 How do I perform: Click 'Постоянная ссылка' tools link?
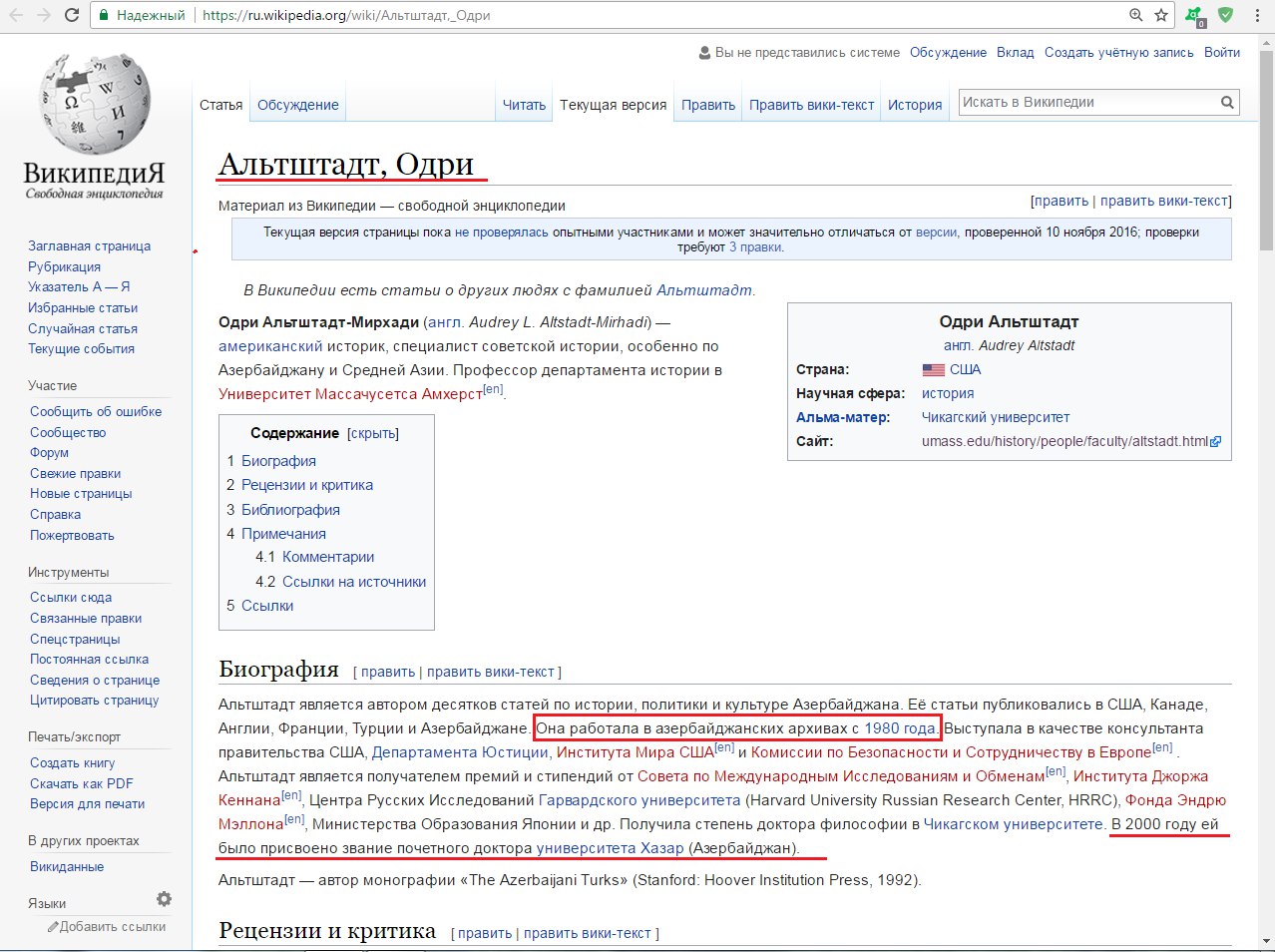tap(89, 659)
